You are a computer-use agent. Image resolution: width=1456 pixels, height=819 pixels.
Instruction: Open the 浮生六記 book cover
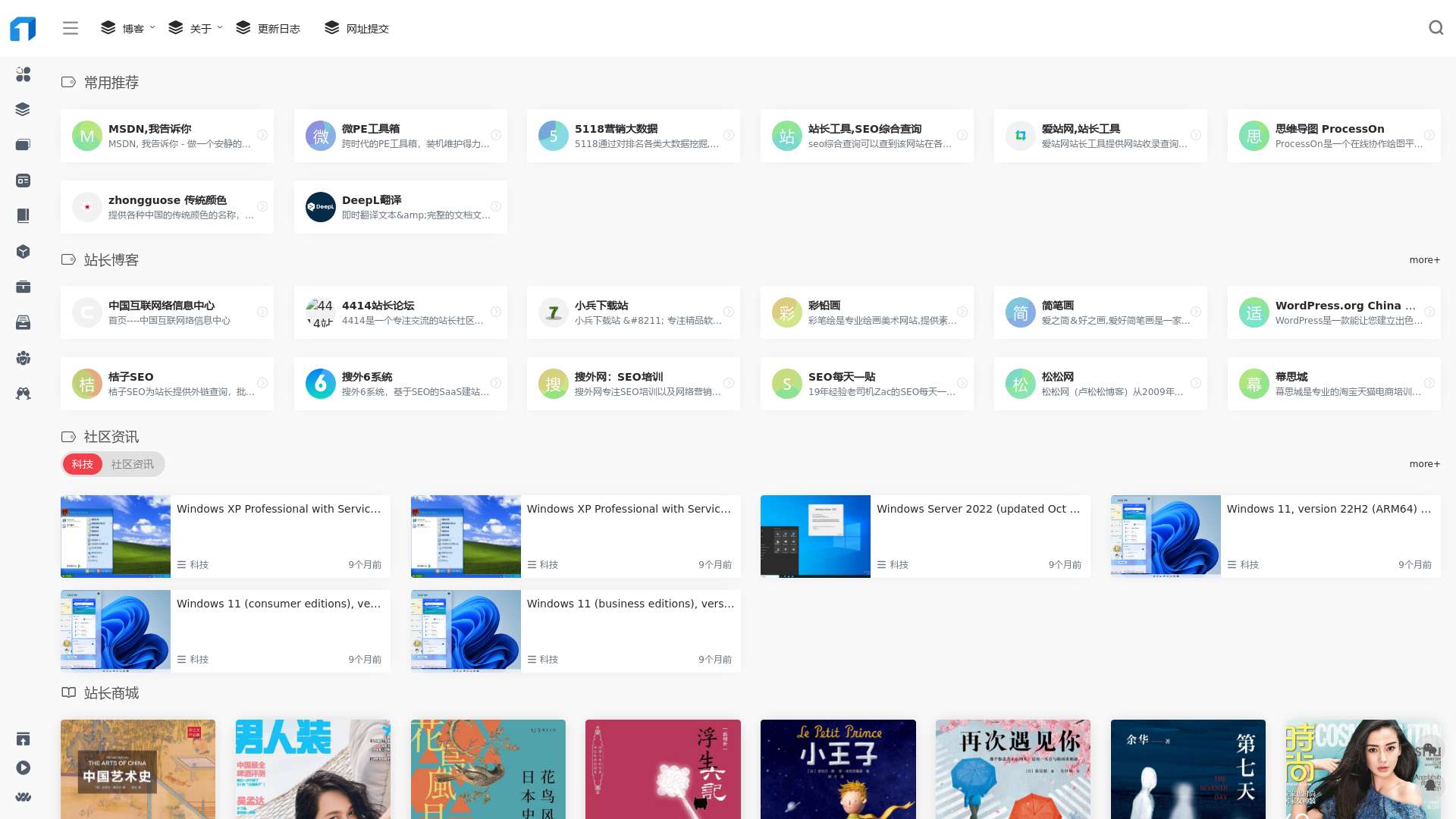pyautogui.click(x=663, y=769)
